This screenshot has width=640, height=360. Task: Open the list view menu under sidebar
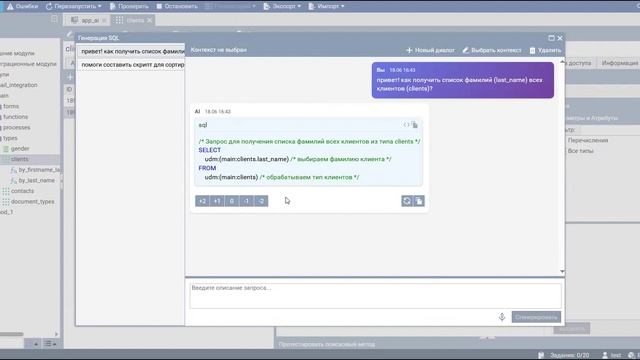pos(50,344)
